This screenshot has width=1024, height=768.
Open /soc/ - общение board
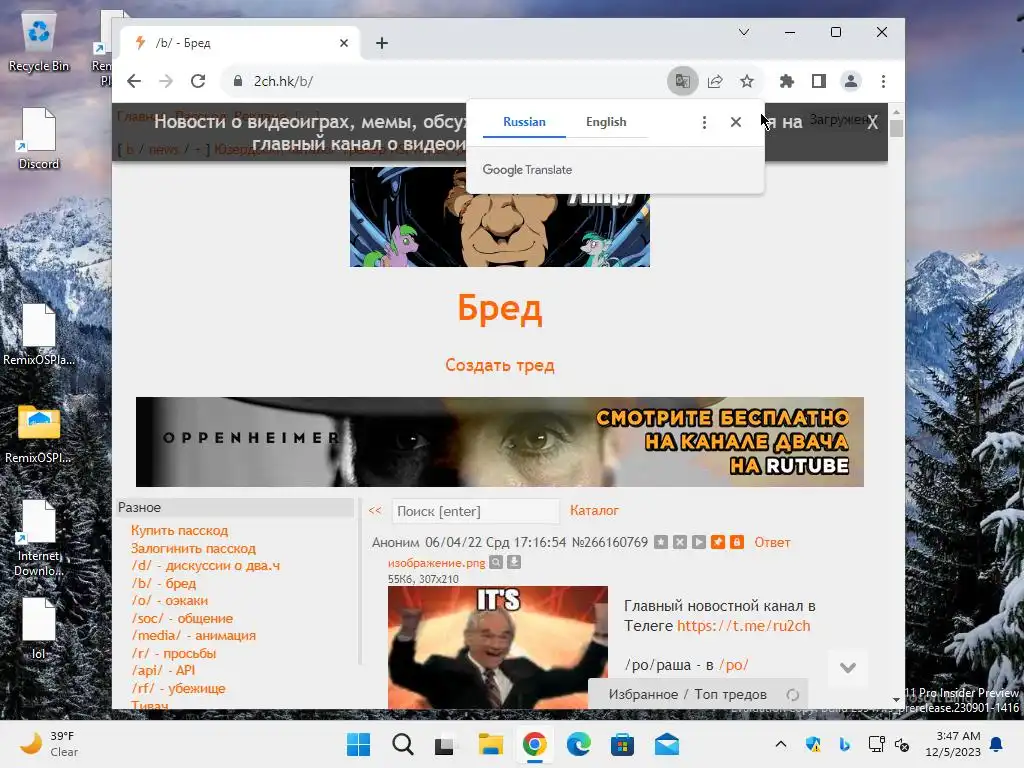click(182, 618)
